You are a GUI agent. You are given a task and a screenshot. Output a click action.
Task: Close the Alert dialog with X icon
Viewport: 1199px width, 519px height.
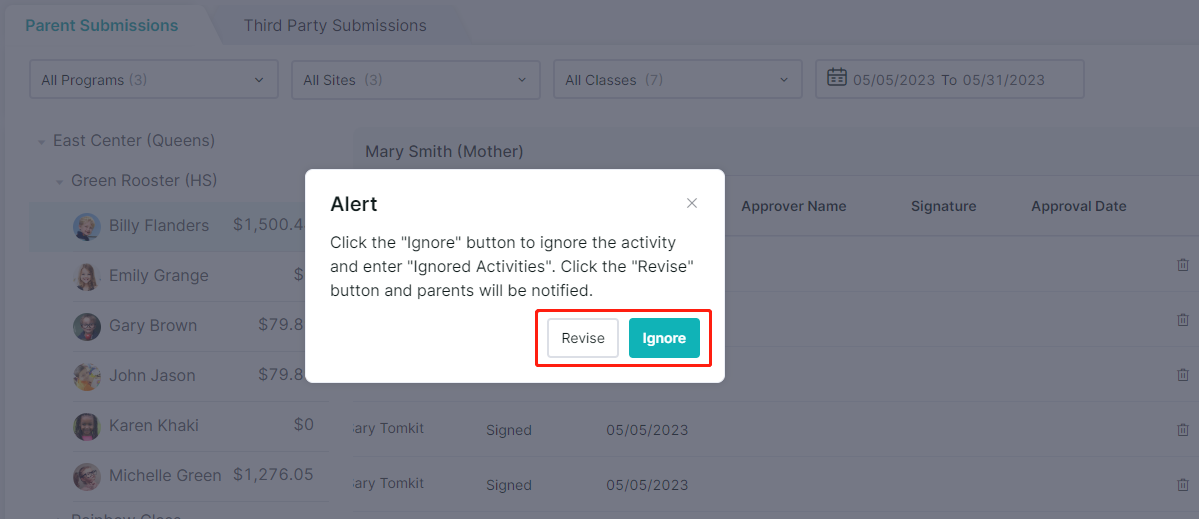692,203
